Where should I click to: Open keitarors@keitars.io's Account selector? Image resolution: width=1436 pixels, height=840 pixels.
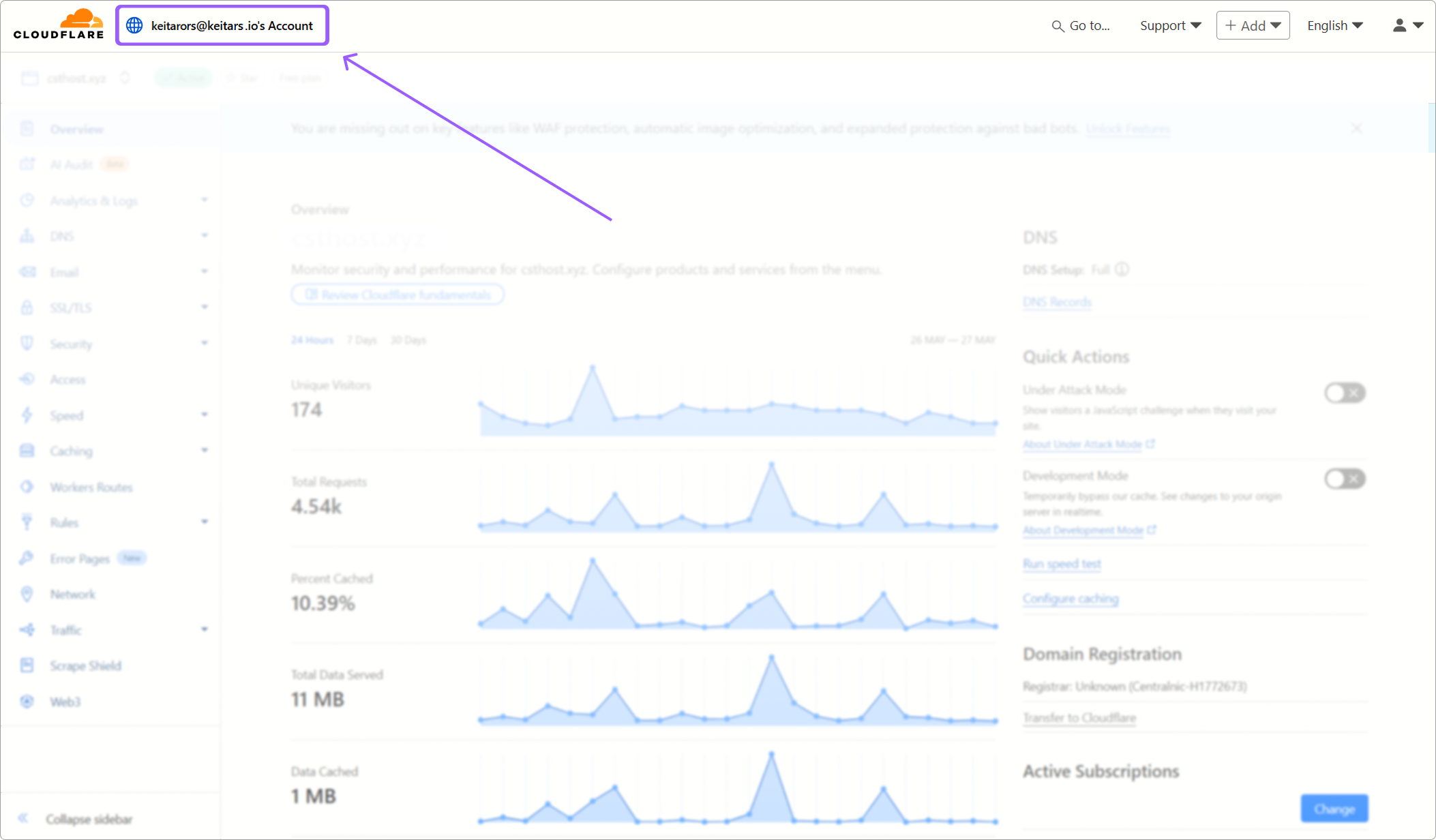[x=222, y=26]
